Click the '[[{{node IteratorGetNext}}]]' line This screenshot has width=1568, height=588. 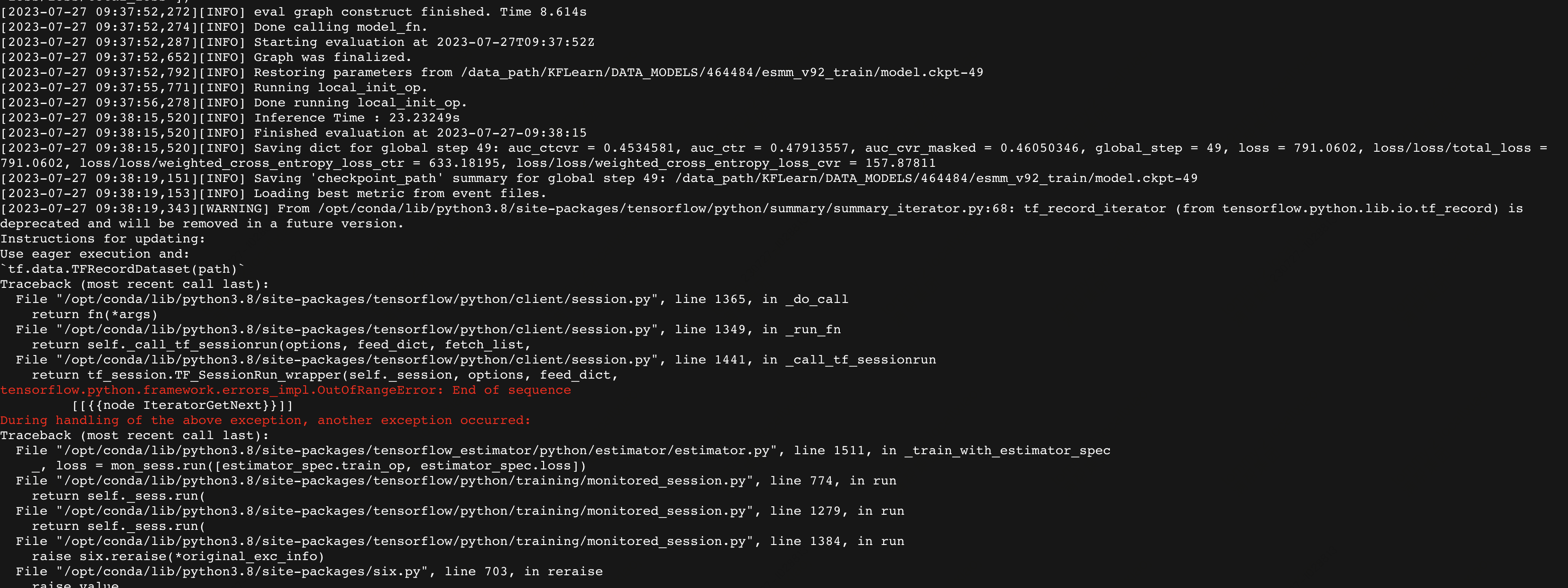[x=182, y=405]
